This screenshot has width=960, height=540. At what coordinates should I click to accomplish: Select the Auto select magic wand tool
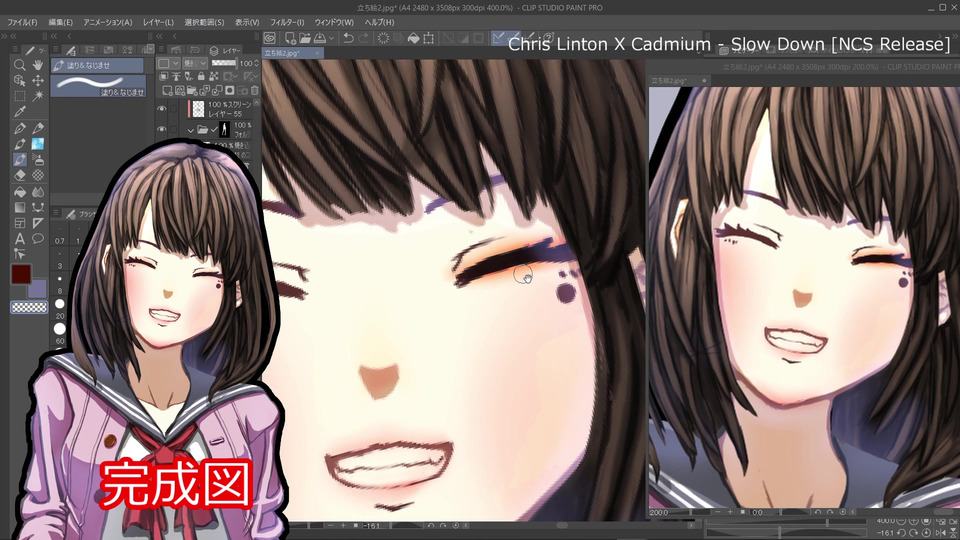coord(38,96)
